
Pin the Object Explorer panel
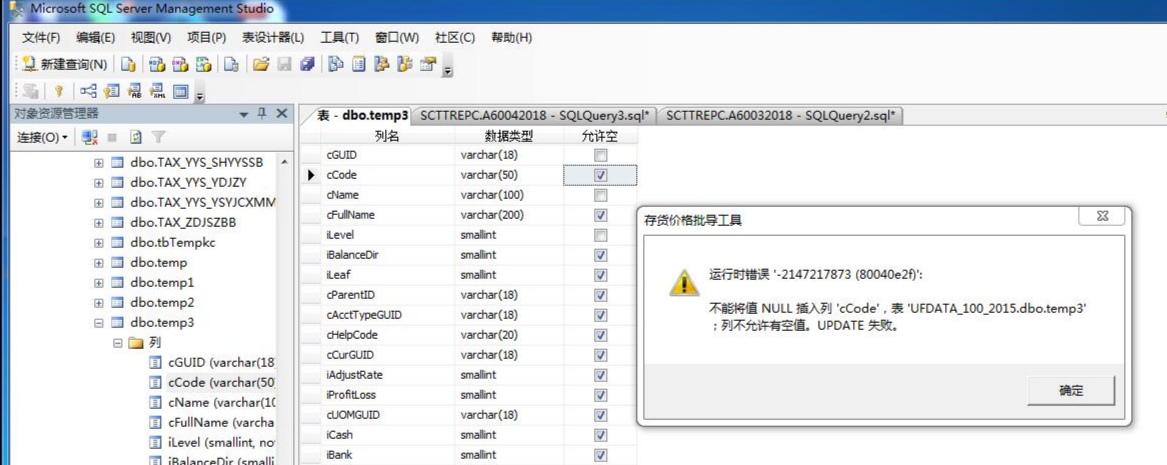(262, 114)
